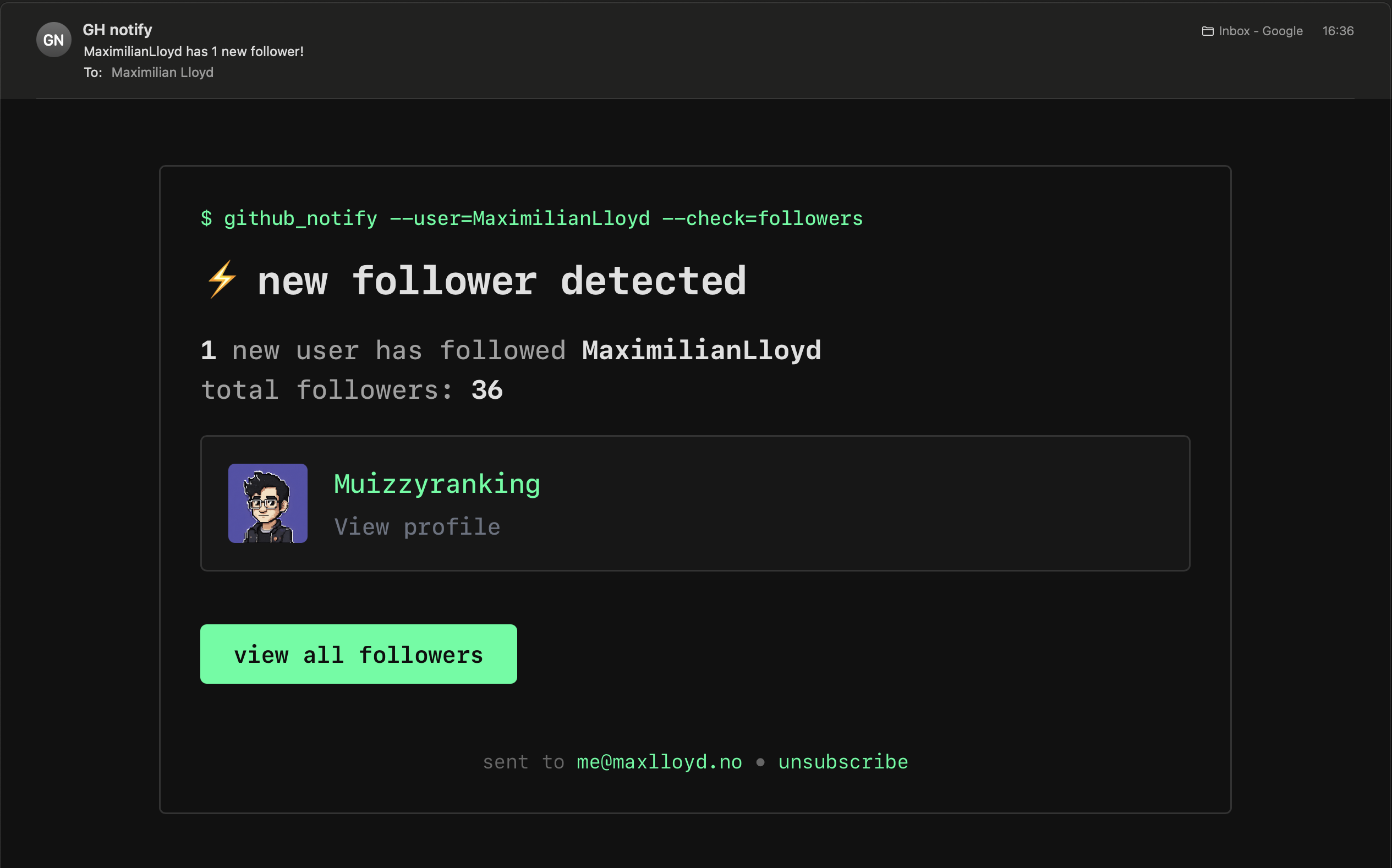The image size is (1392, 868).
Task: Click the bold MaximilianLloyd username
Action: coord(701,350)
